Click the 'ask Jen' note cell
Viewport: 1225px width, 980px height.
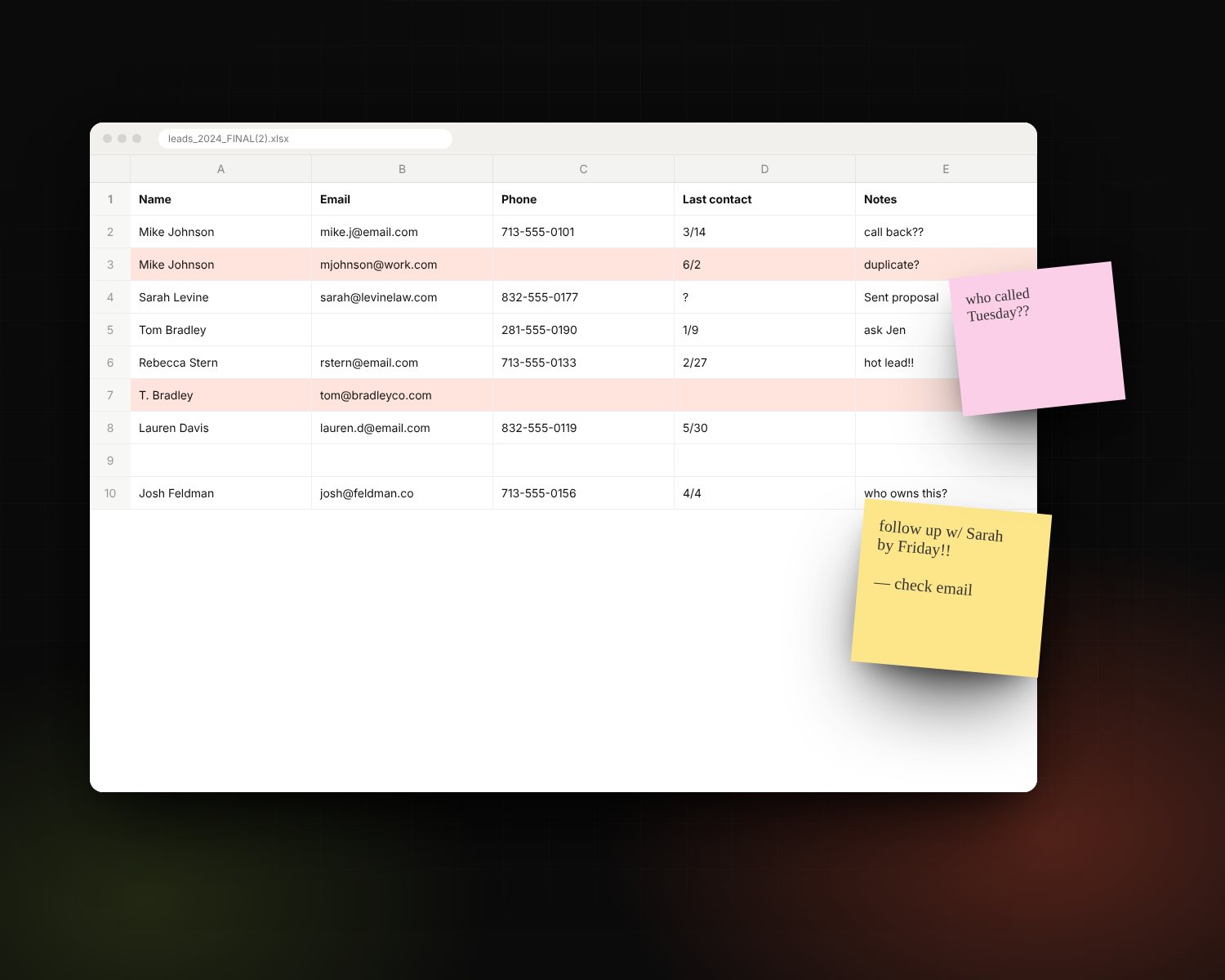coord(905,330)
